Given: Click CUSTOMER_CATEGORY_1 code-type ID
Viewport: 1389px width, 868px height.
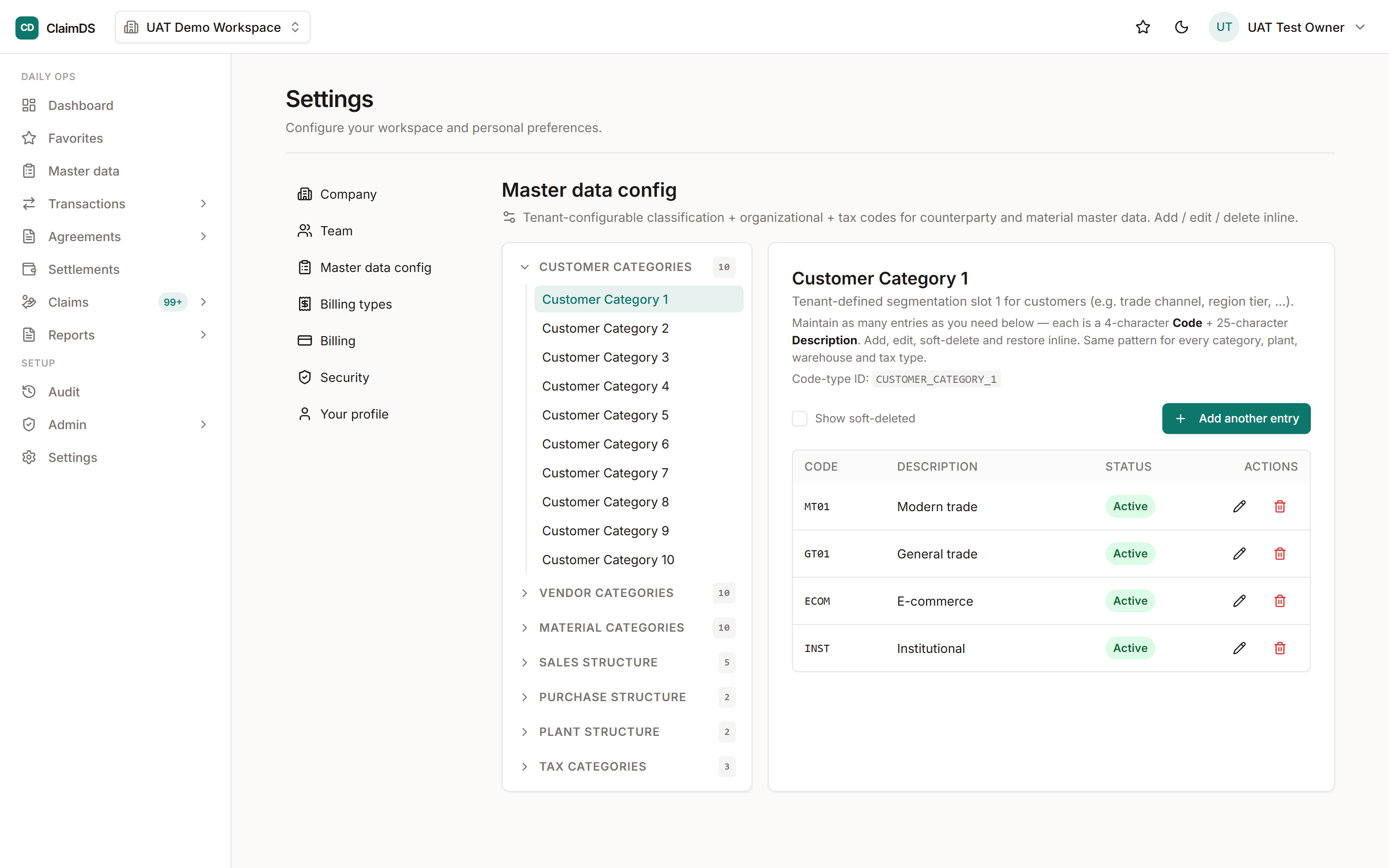Looking at the screenshot, I should point(936,380).
